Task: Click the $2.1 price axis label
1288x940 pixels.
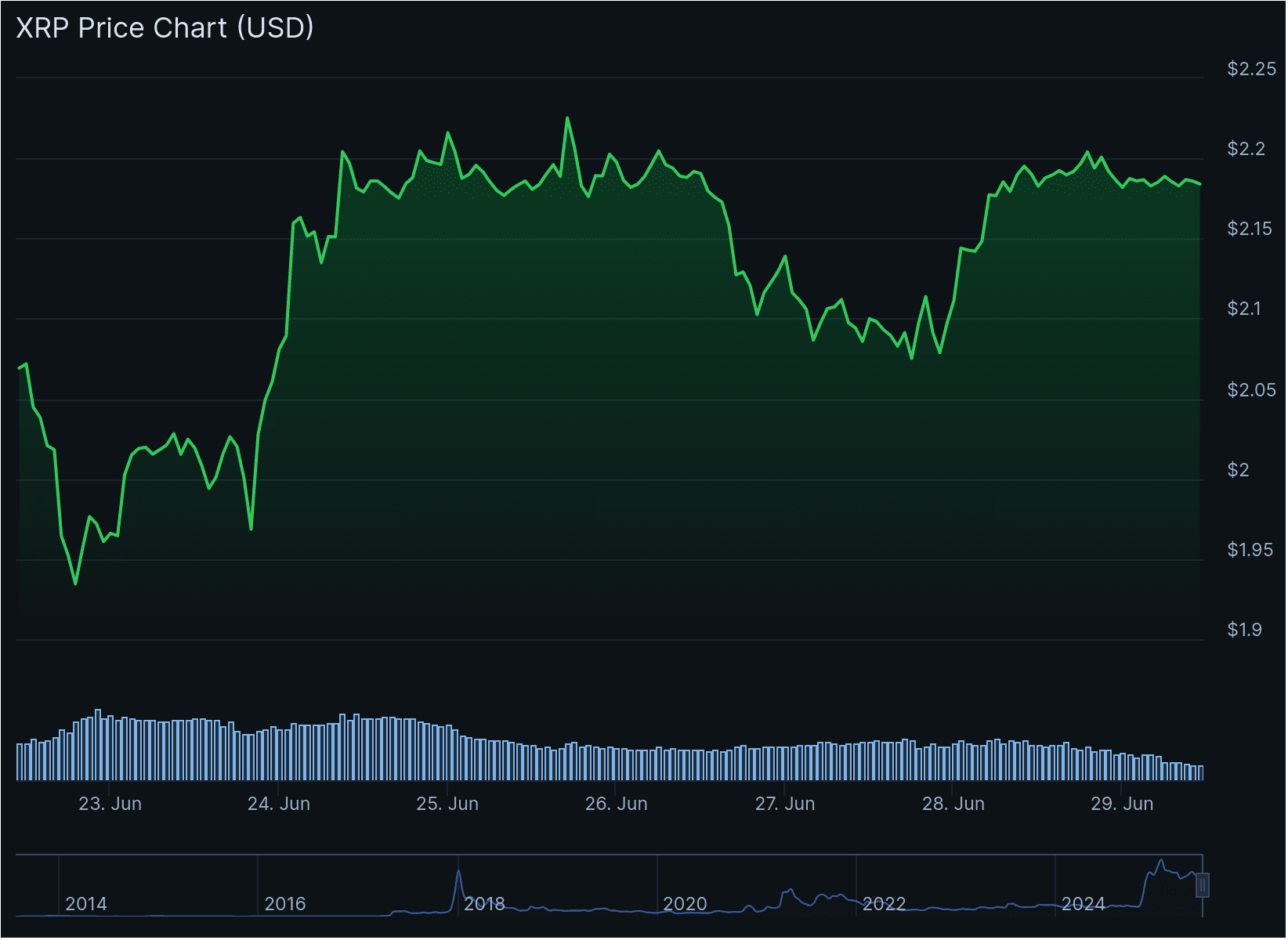Action: [x=1244, y=309]
